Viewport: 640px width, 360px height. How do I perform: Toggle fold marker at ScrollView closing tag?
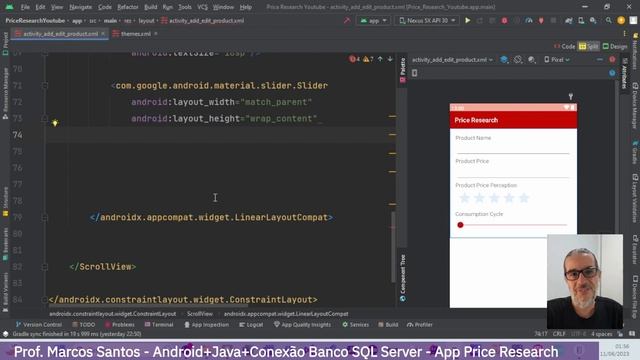point(45,267)
